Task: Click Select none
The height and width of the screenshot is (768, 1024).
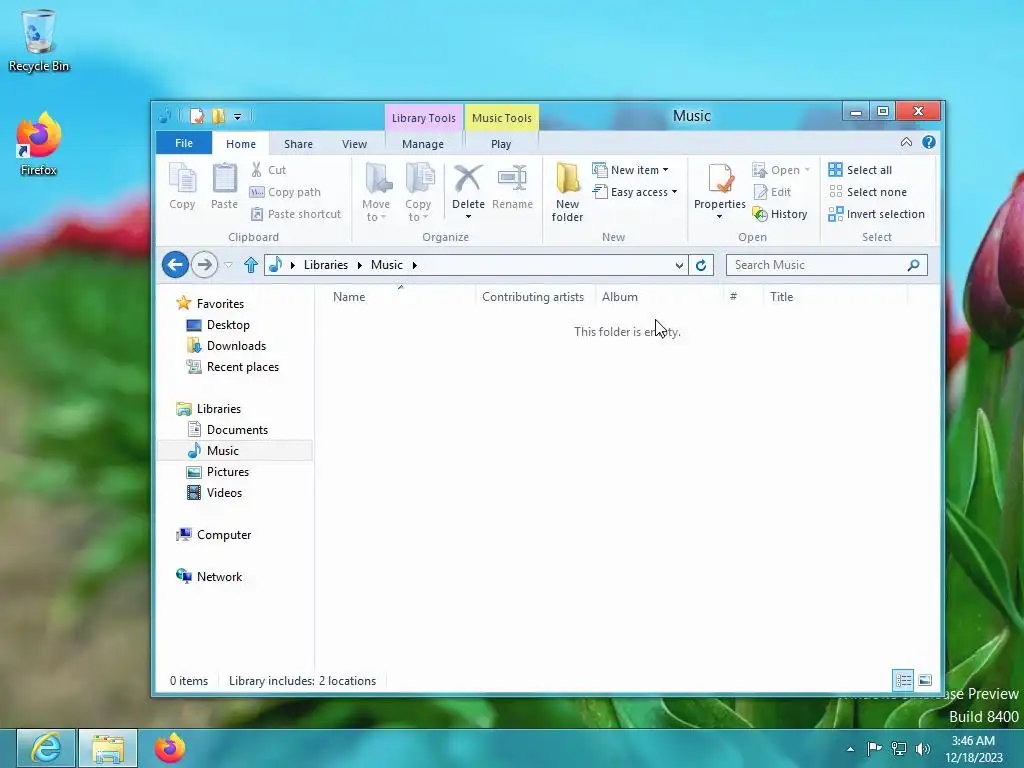Action: pyautogui.click(x=868, y=192)
